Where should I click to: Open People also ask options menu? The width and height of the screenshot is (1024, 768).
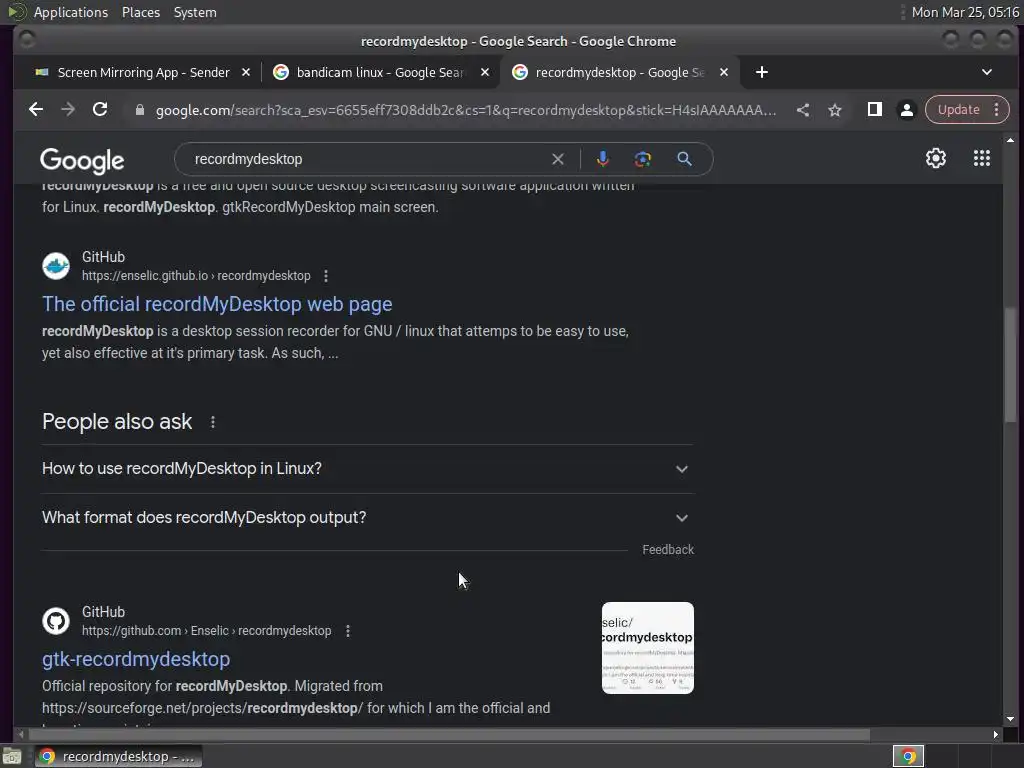point(213,423)
